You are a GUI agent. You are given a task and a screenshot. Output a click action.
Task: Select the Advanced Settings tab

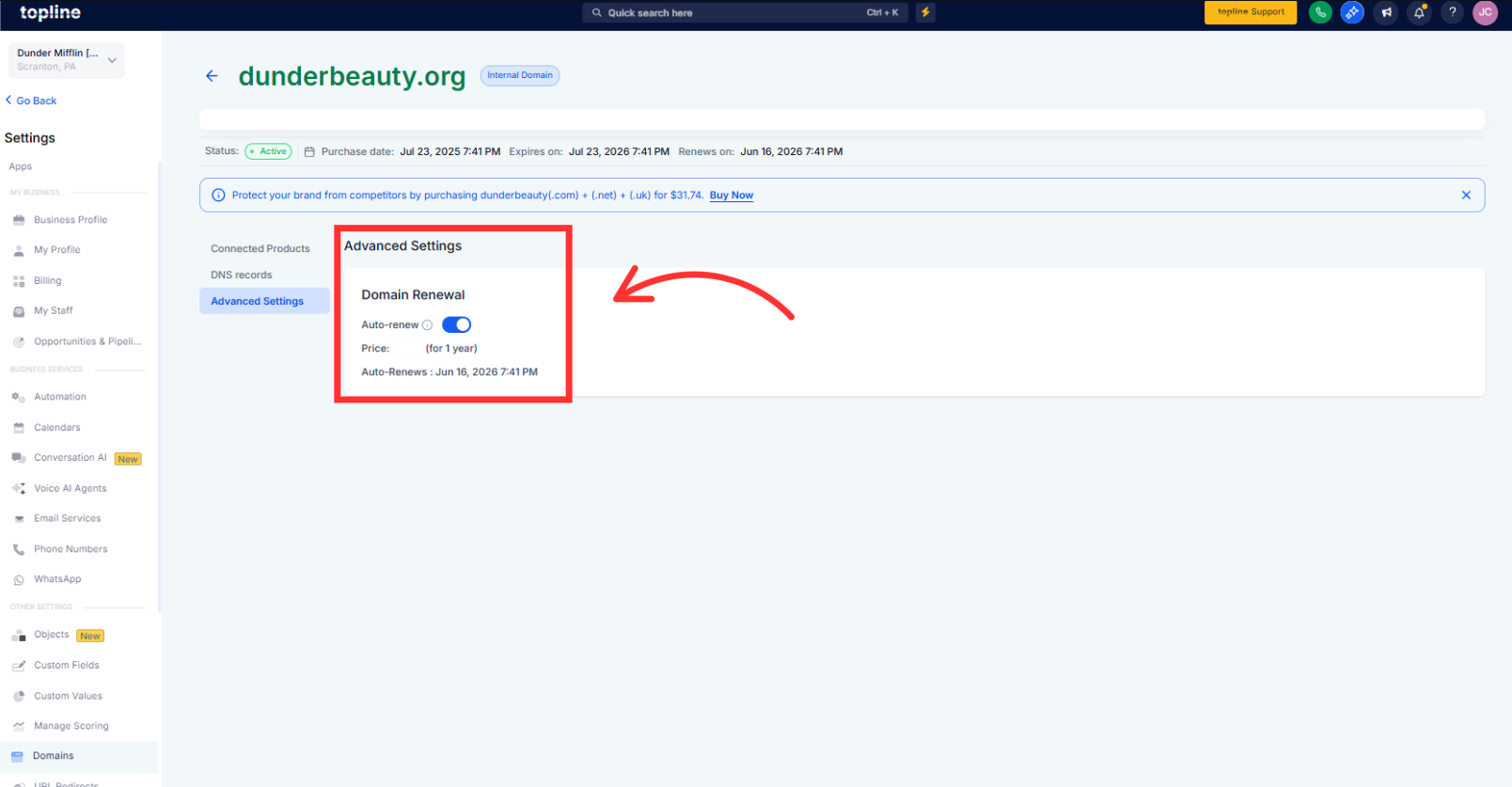click(x=264, y=301)
